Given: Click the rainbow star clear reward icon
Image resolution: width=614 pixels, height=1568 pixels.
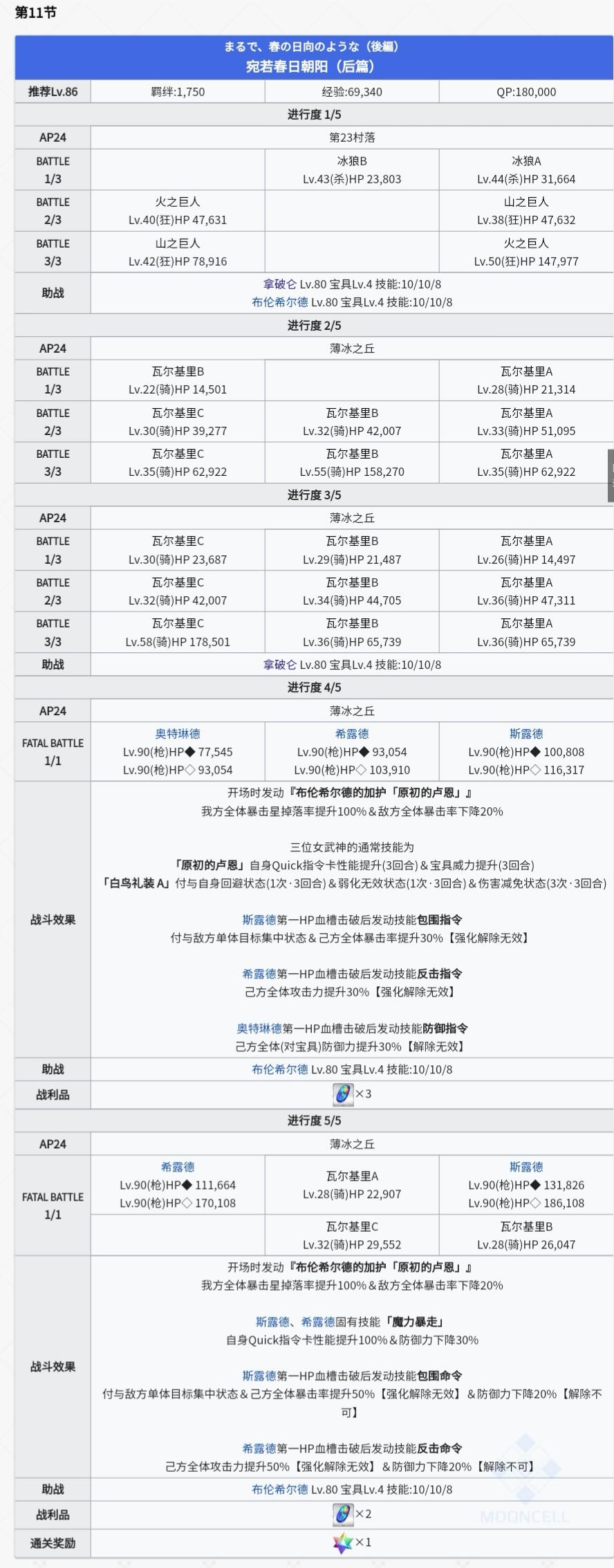Looking at the screenshot, I should click(x=343, y=1543).
